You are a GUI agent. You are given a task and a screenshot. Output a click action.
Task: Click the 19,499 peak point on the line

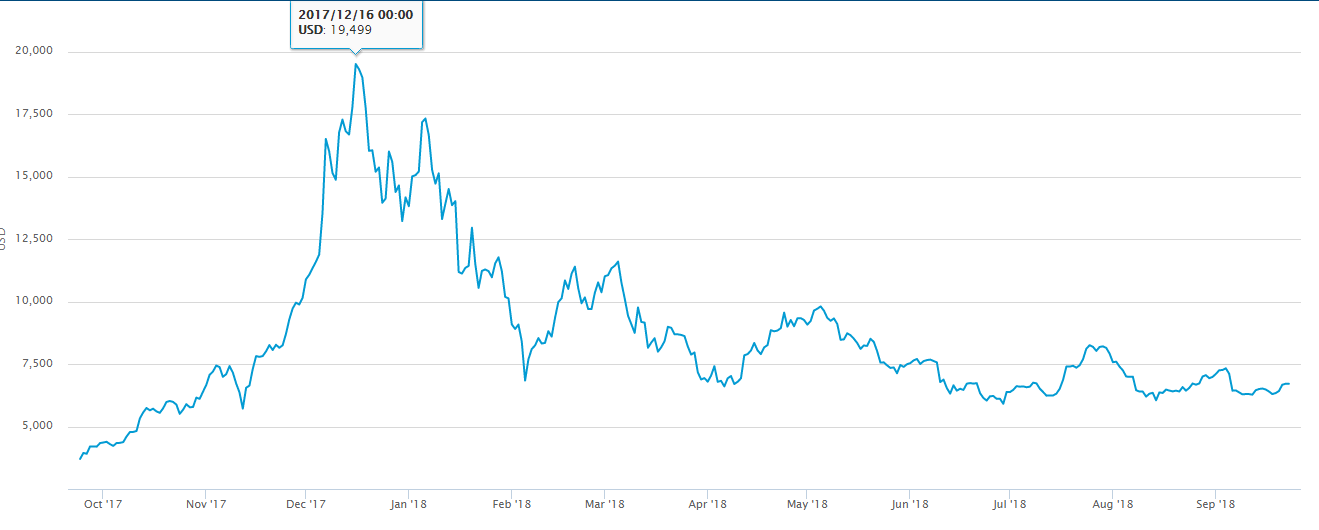click(356, 65)
